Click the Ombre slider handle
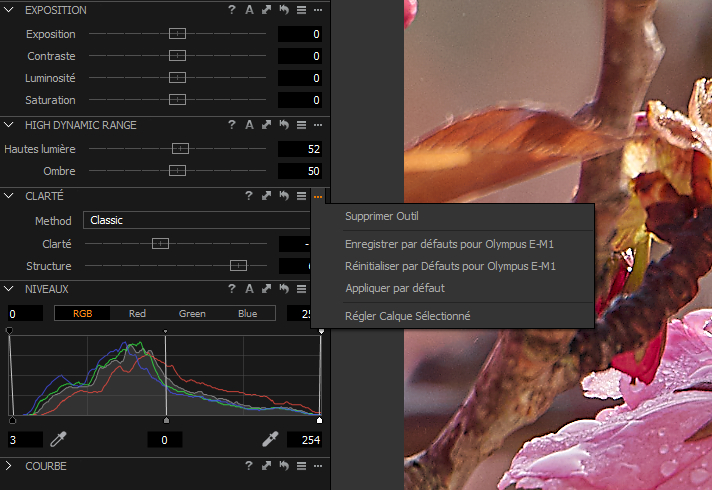Screen dimensions: 712x490 tap(177, 171)
